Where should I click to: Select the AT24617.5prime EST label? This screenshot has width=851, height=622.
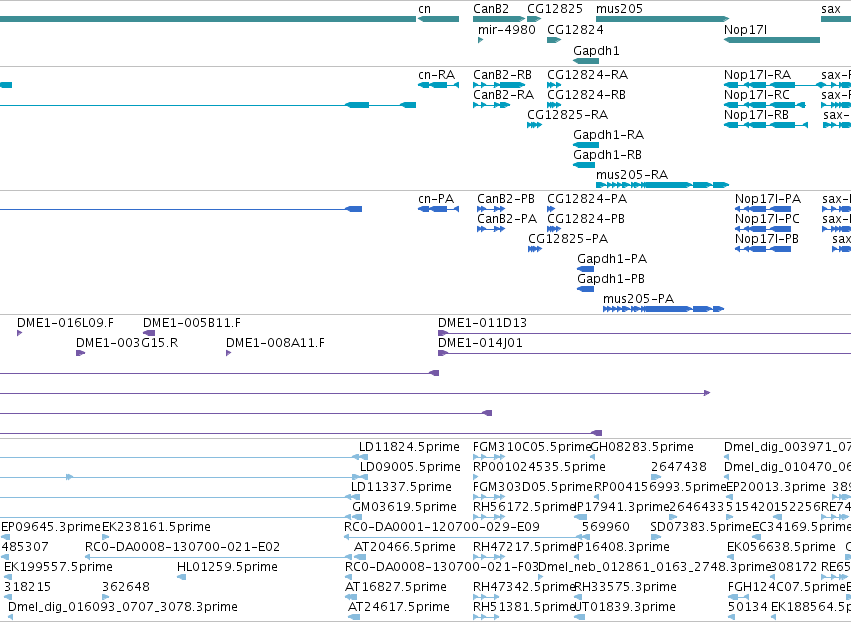click(x=398, y=607)
